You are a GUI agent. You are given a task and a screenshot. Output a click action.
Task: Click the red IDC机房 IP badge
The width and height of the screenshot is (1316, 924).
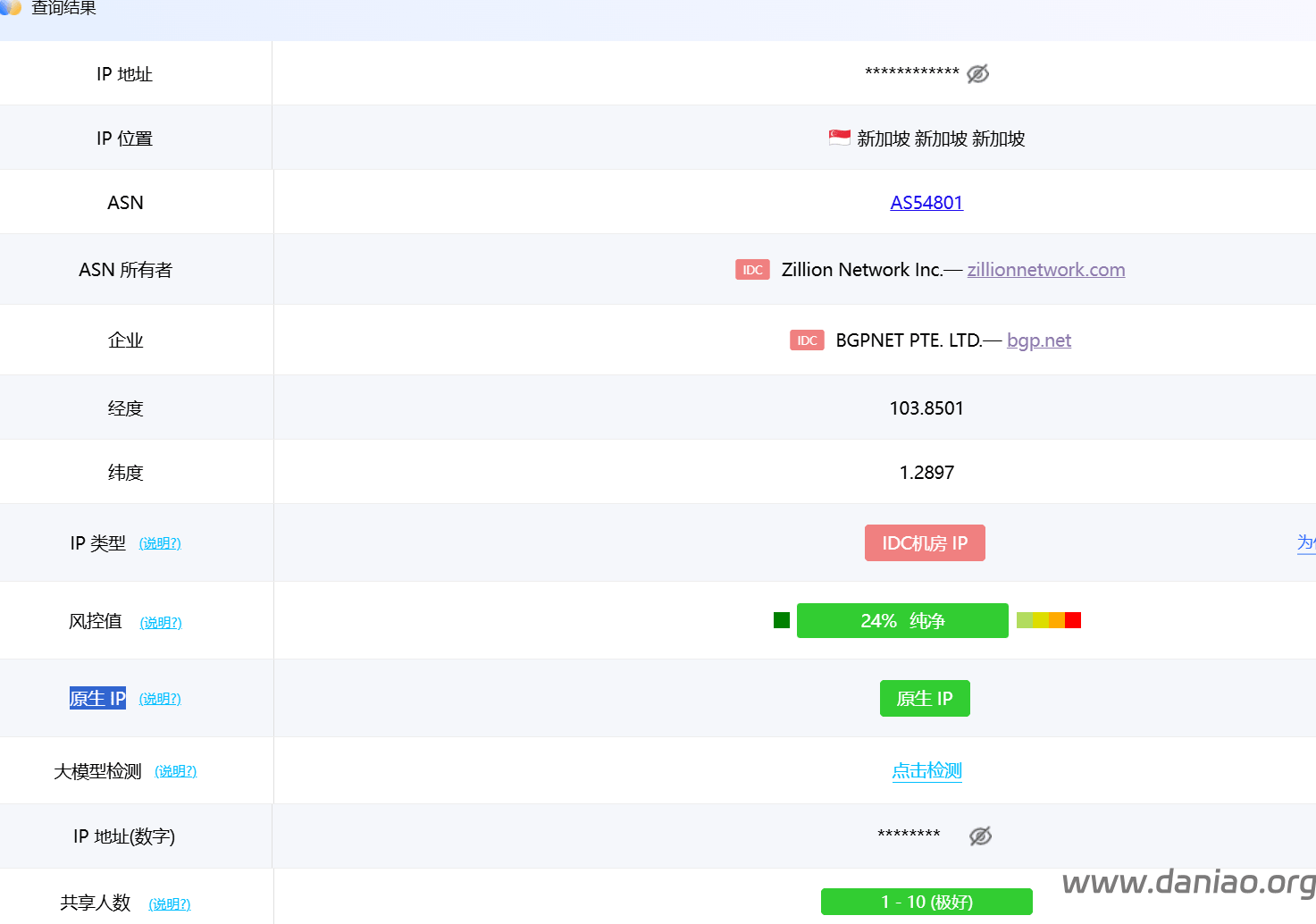coord(925,543)
